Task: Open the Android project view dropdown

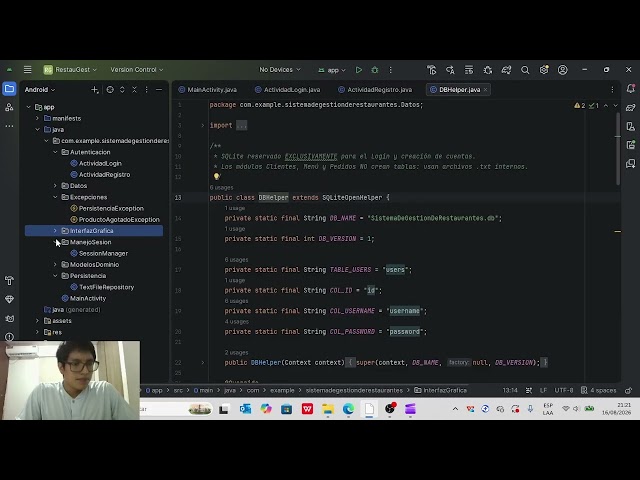Action: tap(40, 89)
